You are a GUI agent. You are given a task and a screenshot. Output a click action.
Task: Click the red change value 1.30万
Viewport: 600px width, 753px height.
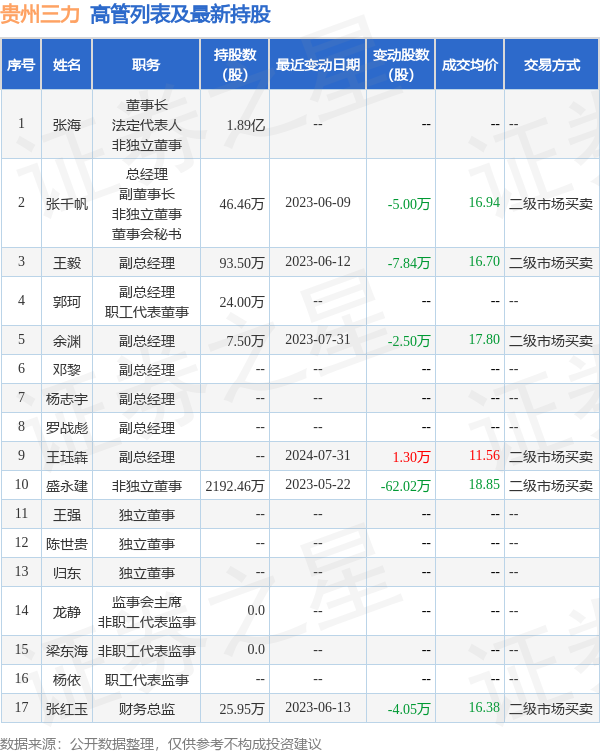411,457
